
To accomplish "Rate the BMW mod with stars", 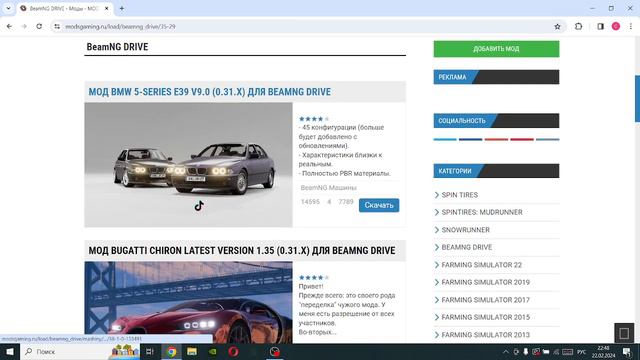I will (x=314, y=119).
